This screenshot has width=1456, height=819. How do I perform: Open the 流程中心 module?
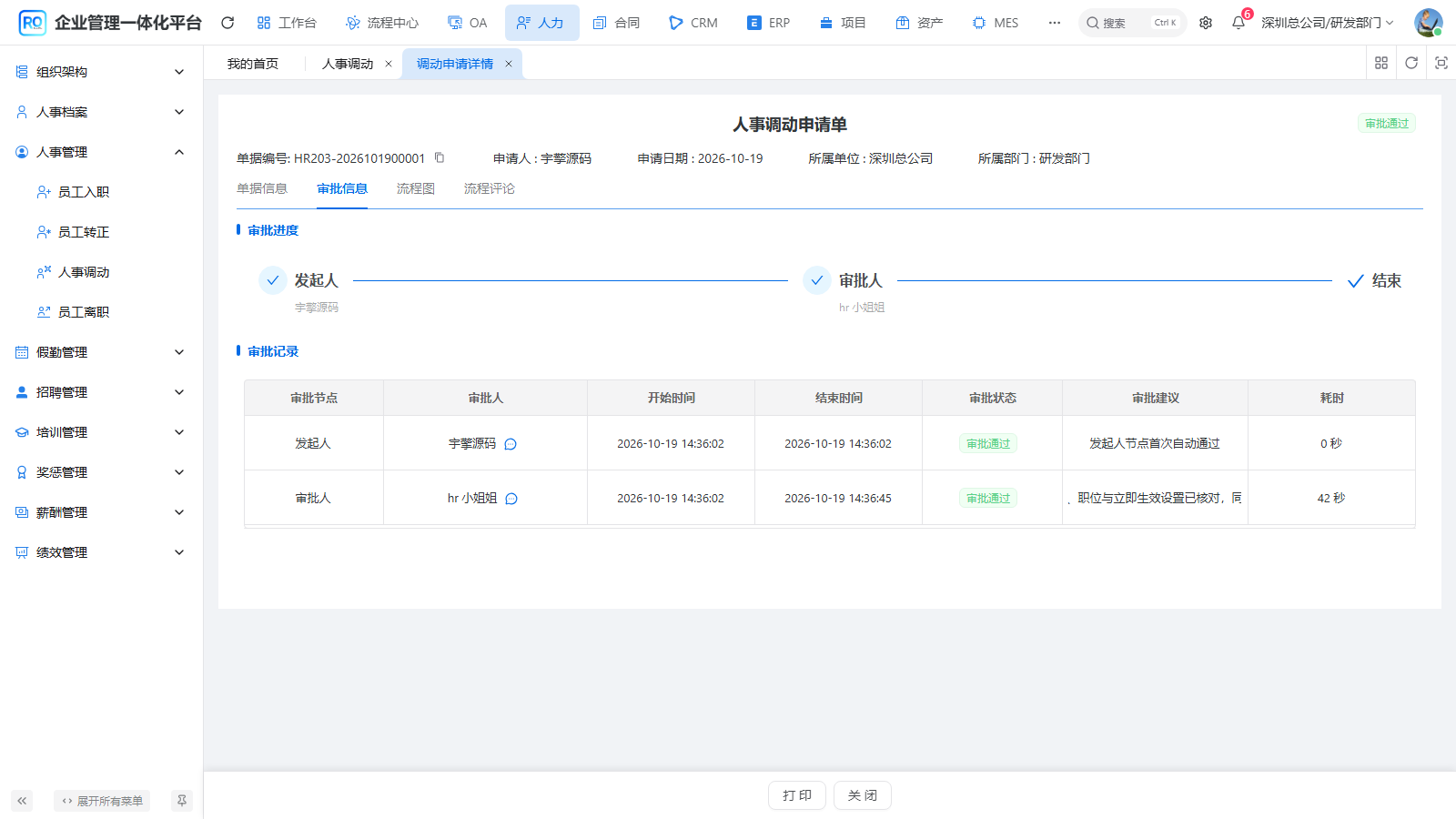click(x=382, y=23)
